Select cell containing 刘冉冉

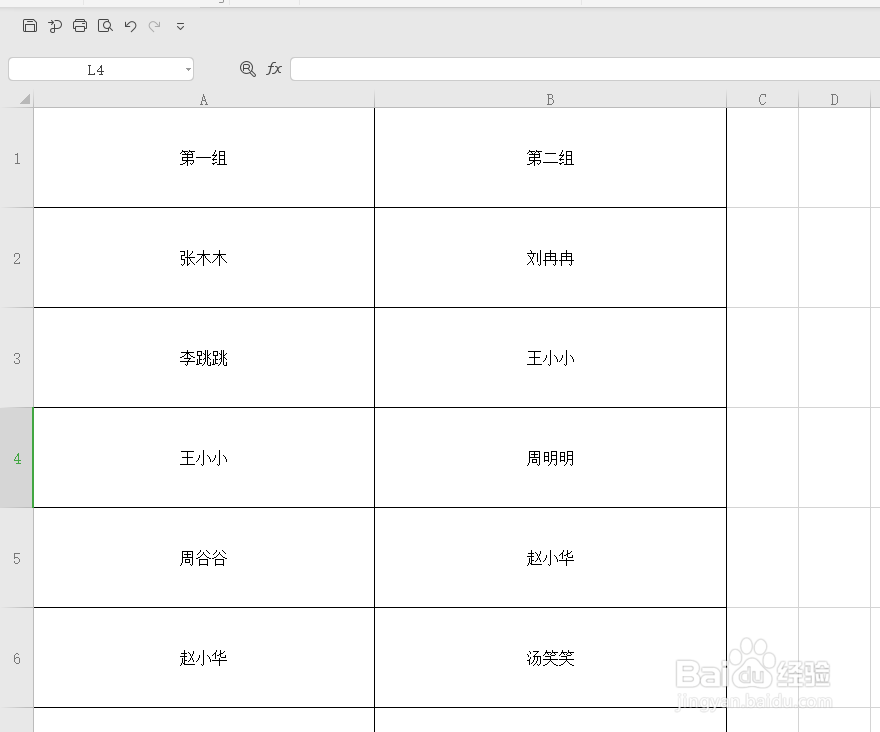pos(550,258)
